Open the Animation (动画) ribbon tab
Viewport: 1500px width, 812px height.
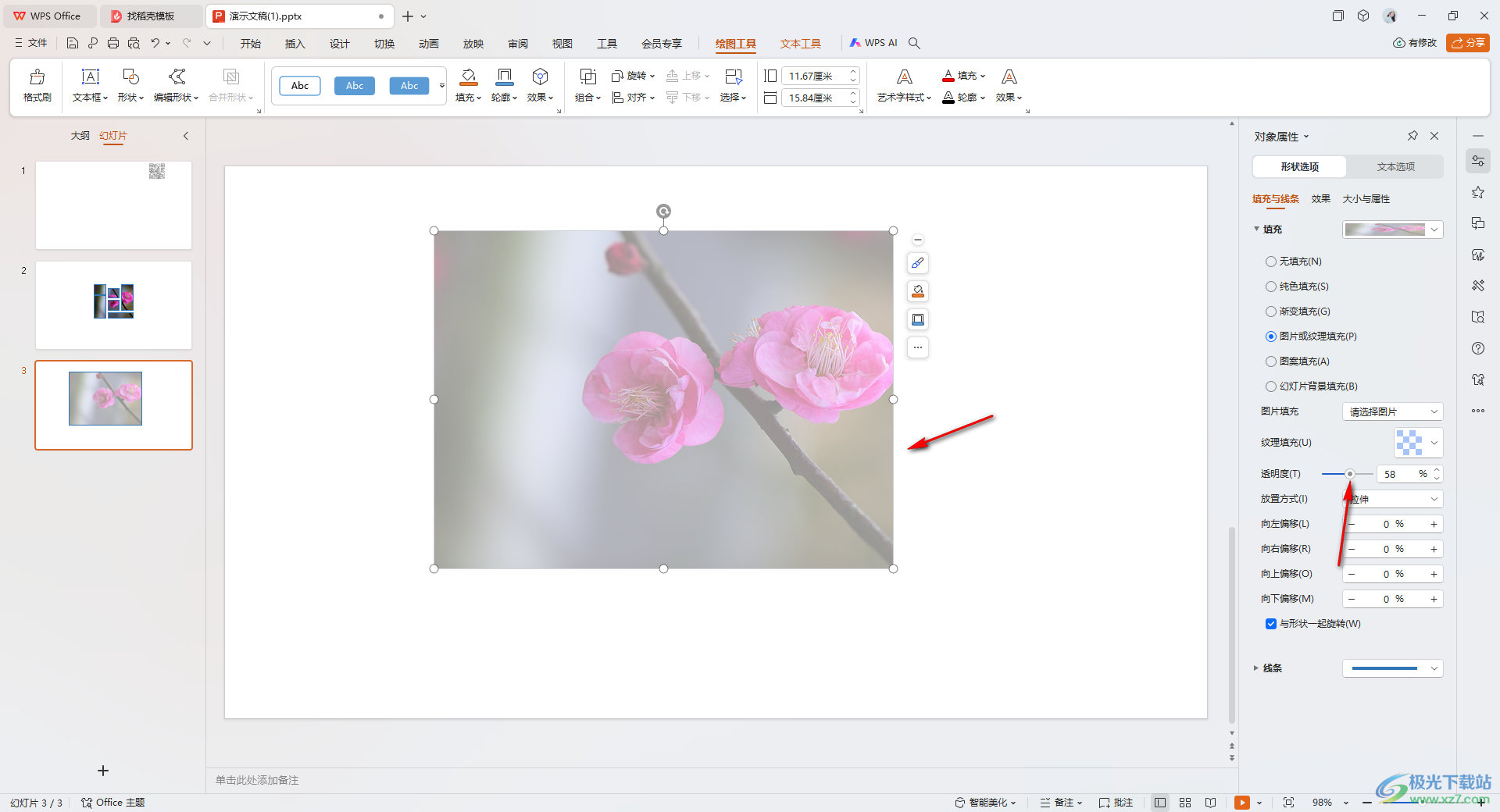coord(428,44)
